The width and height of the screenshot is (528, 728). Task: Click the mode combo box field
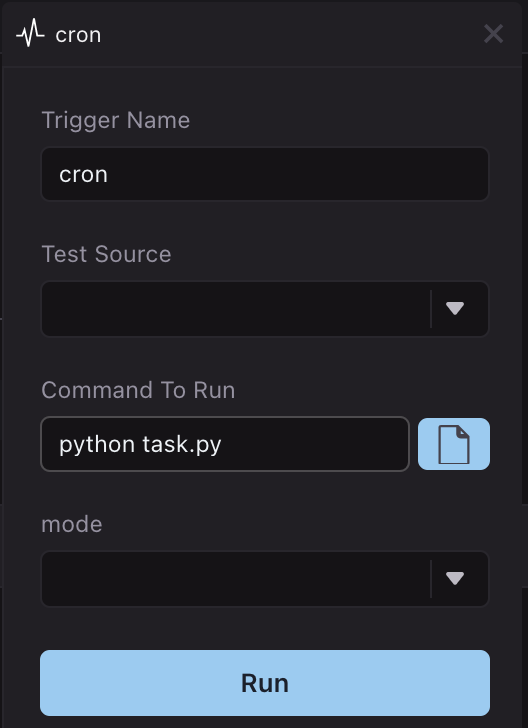pos(265,578)
